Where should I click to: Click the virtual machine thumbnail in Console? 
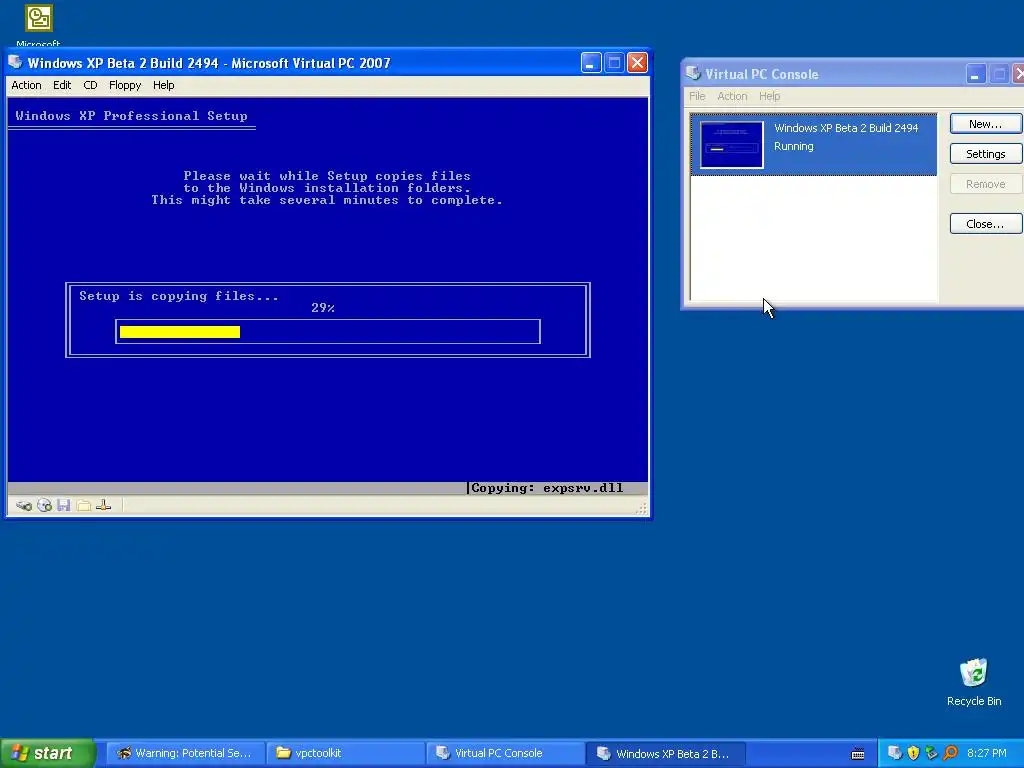[x=731, y=144]
